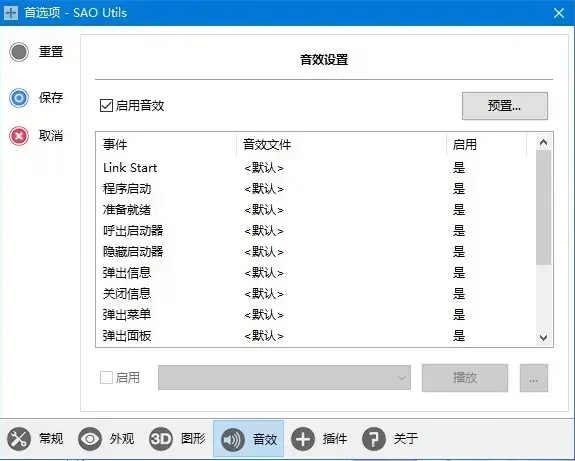This screenshot has width=575, height=461.
Task: Click the list scroll up arrow
Action: click(543, 142)
